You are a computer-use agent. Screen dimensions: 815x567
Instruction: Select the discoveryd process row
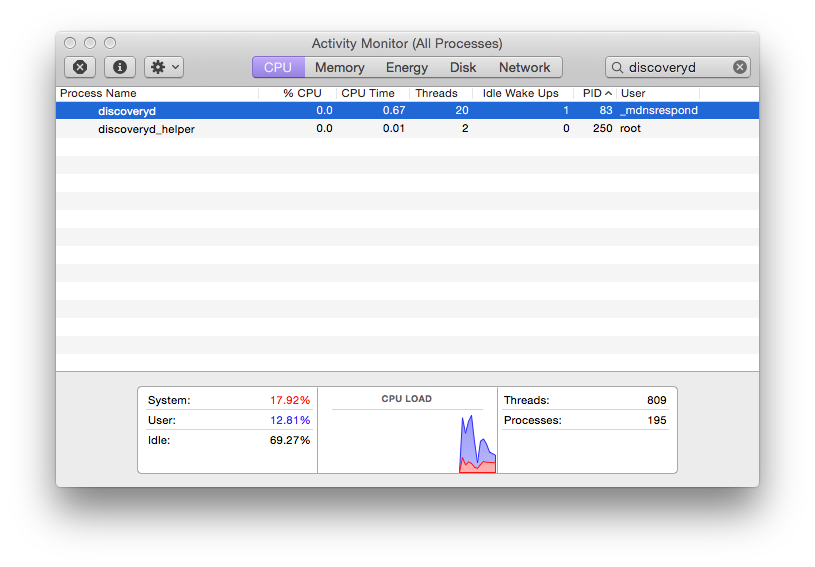pos(408,111)
